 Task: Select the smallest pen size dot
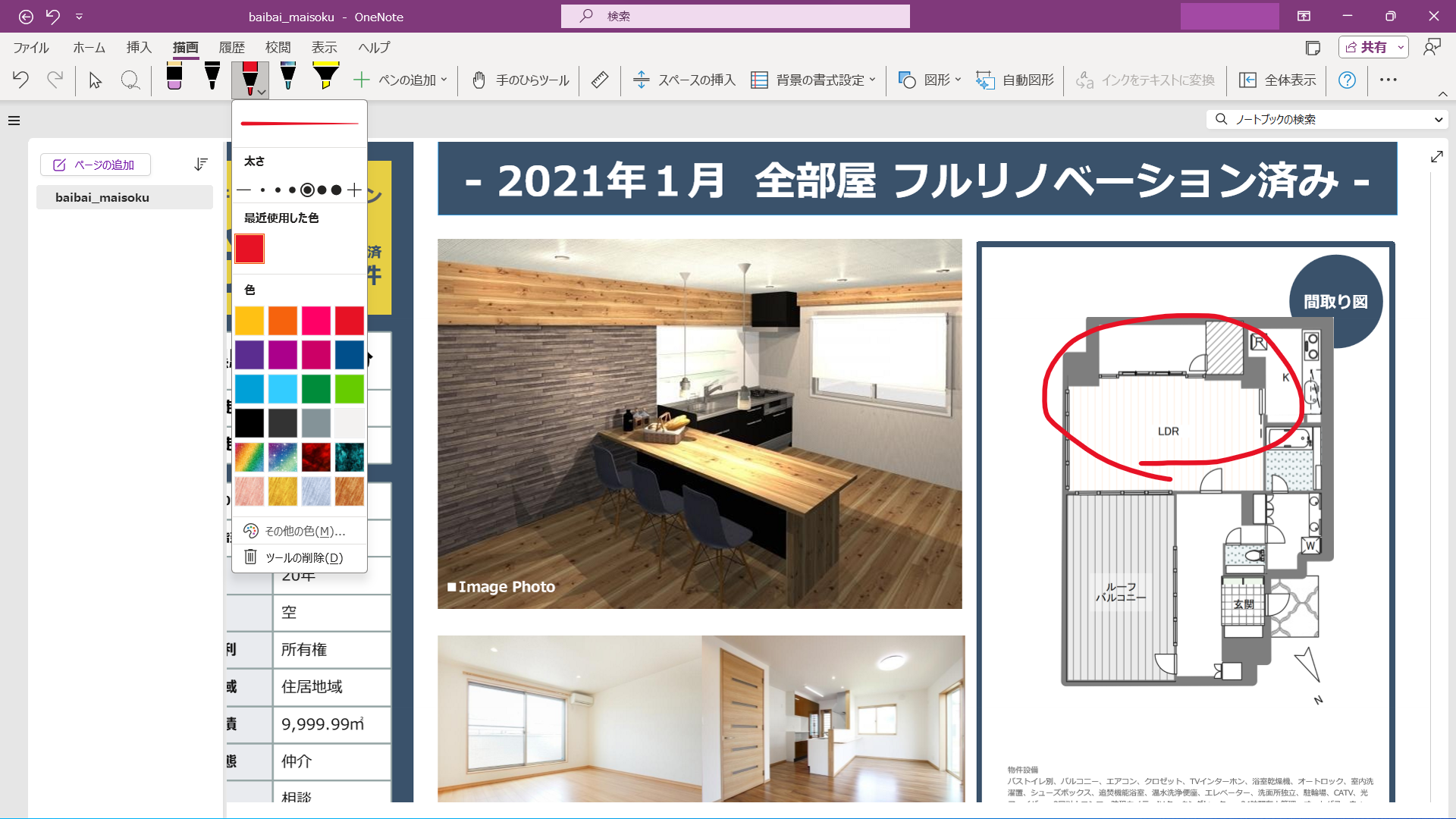coord(262,190)
